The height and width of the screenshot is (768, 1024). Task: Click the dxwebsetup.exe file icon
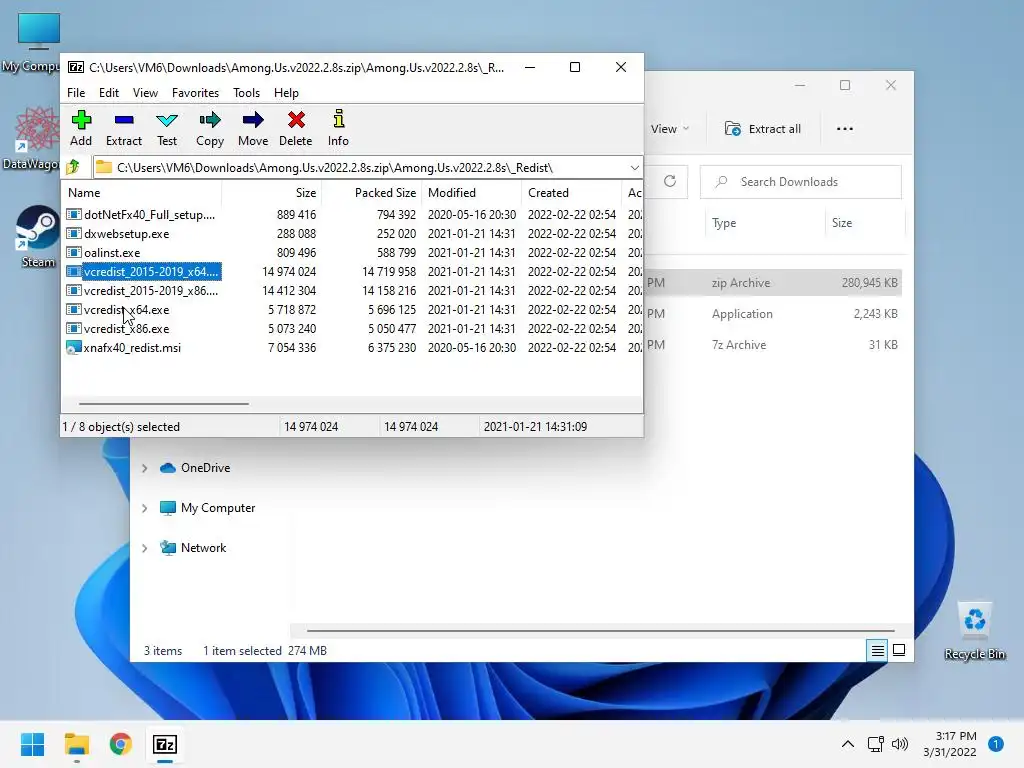point(74,233)
